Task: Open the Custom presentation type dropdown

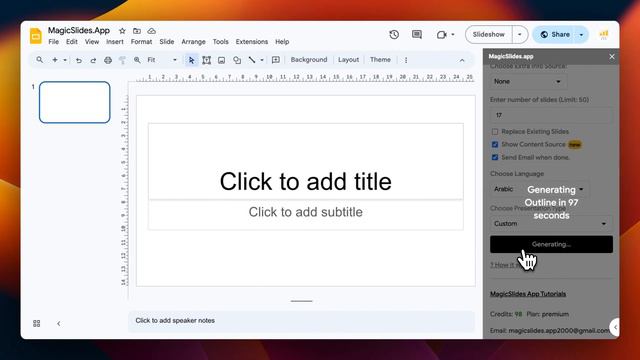Action: (551, 224)
